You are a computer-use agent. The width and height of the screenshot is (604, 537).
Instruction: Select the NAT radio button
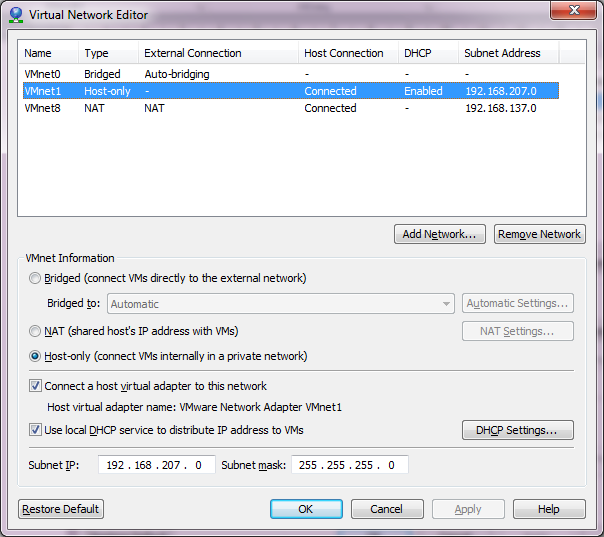tap(35, 331)
